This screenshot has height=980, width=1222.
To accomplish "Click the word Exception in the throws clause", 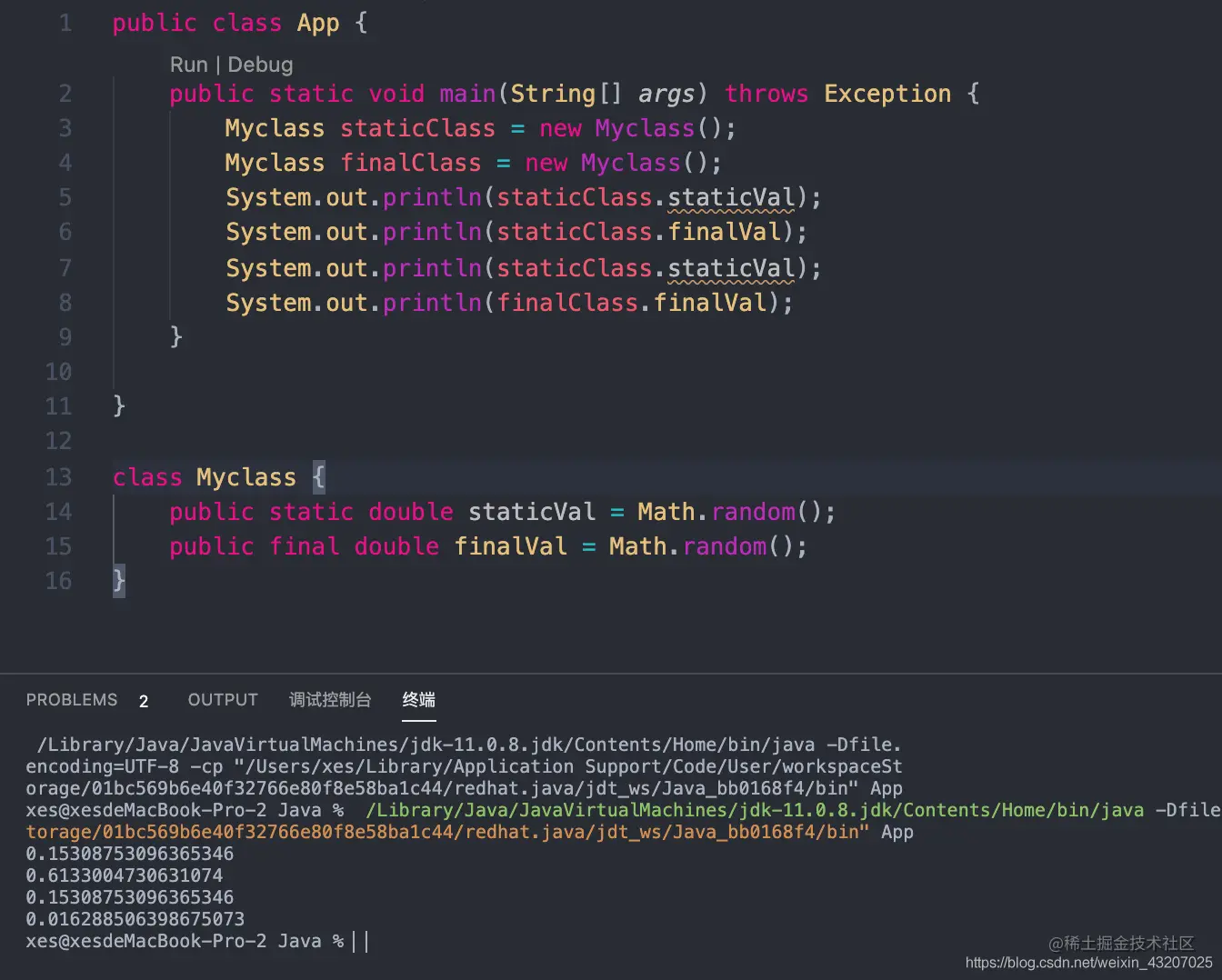I will click(887, 95).
